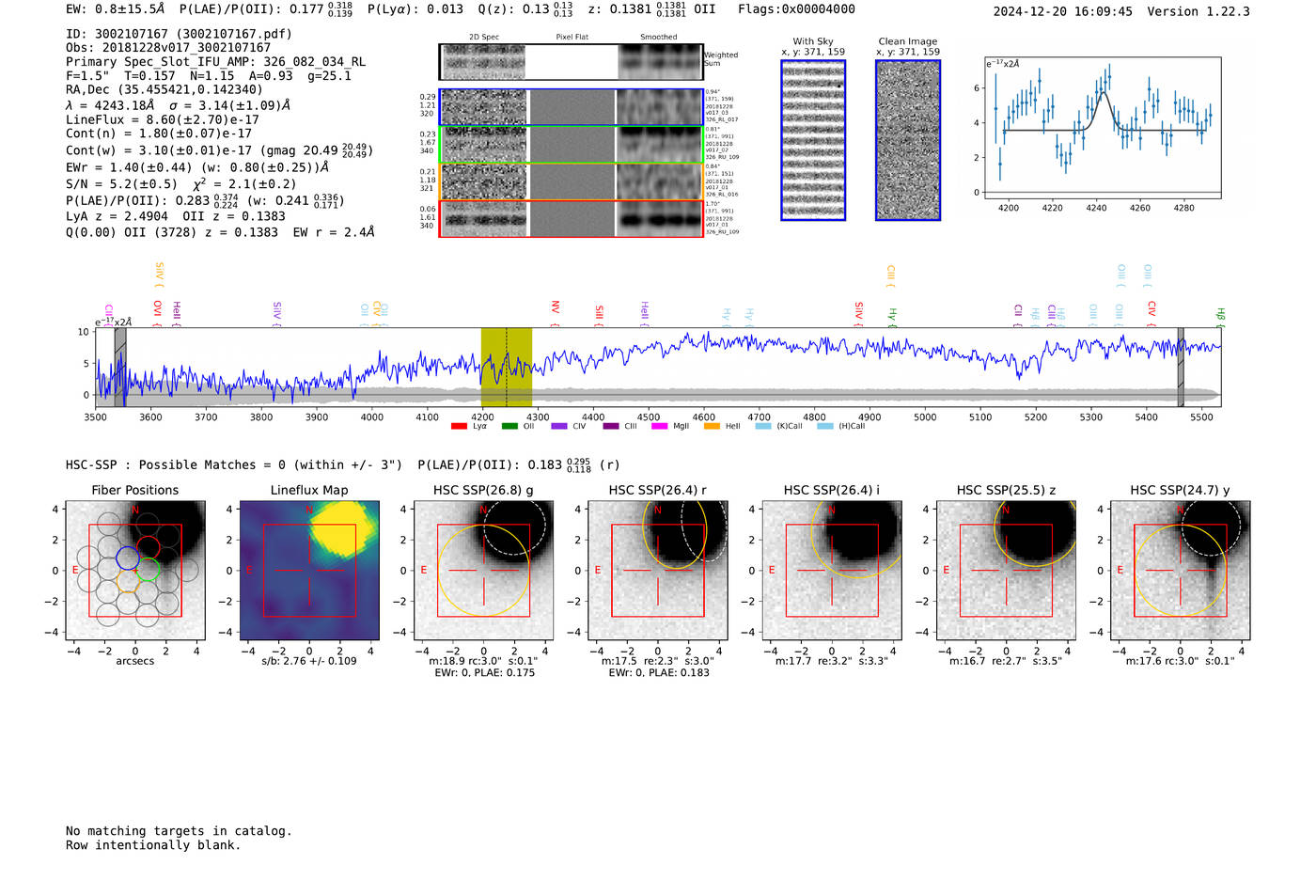
Task: Click the 'Flags:0x00004000' text
Action: point(796,9)
